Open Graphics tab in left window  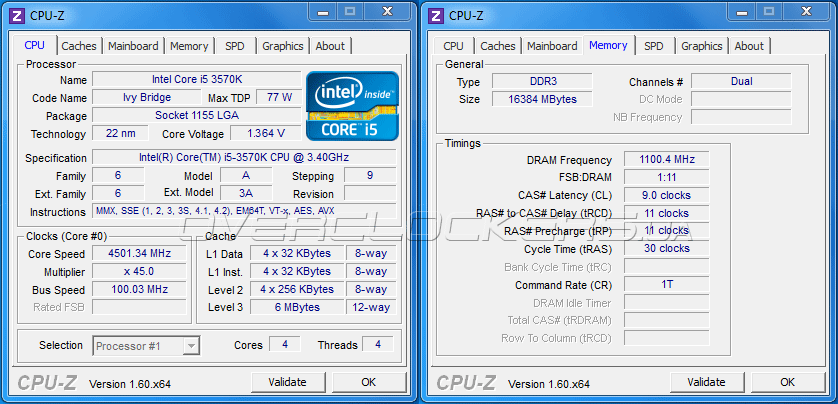[283, 46]
